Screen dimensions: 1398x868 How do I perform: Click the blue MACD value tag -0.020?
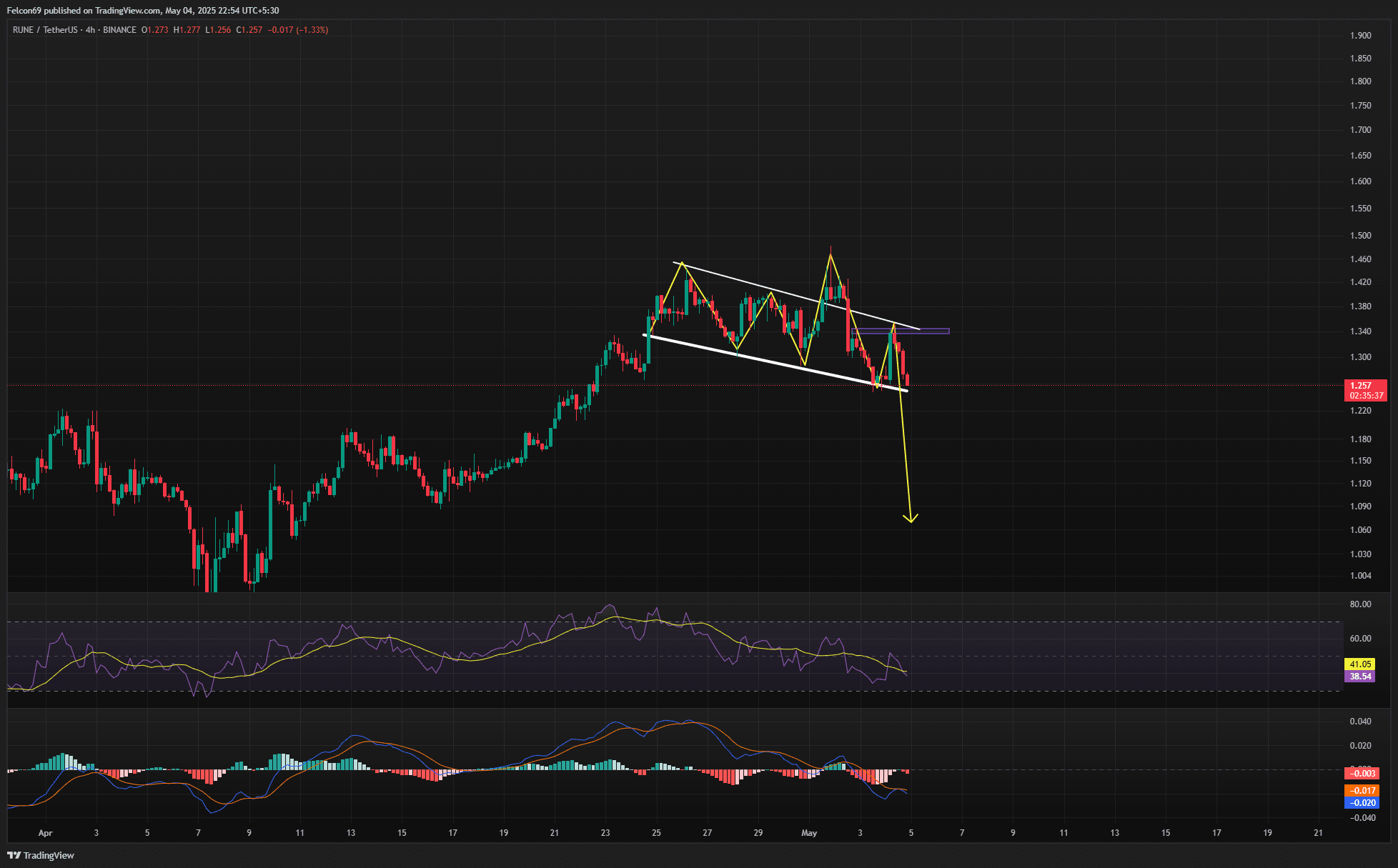1363,803
